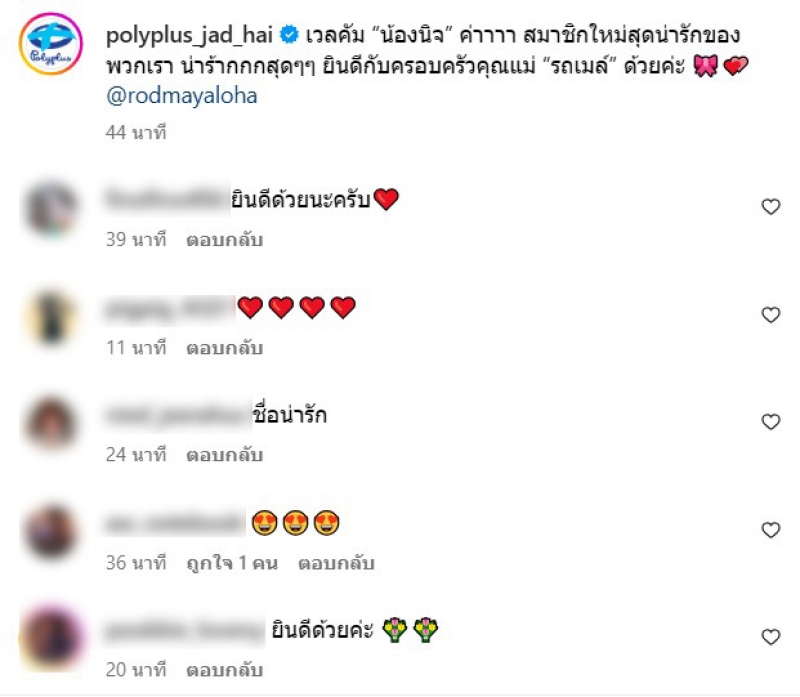Viewport: 800px width, 697px height.
Task: Open the first commenter's blurred avatar
Action: point(51,208)
